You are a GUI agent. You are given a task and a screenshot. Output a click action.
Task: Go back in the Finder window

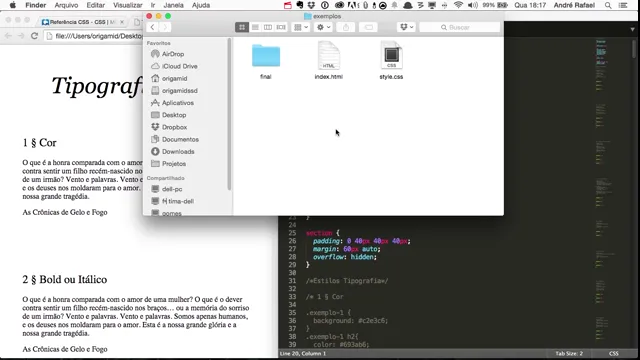tap(152, 27)
